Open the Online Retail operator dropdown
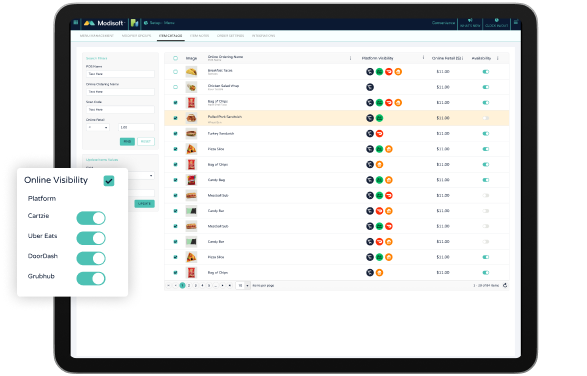Screen dimensions: 587x376 click(98, 127)
